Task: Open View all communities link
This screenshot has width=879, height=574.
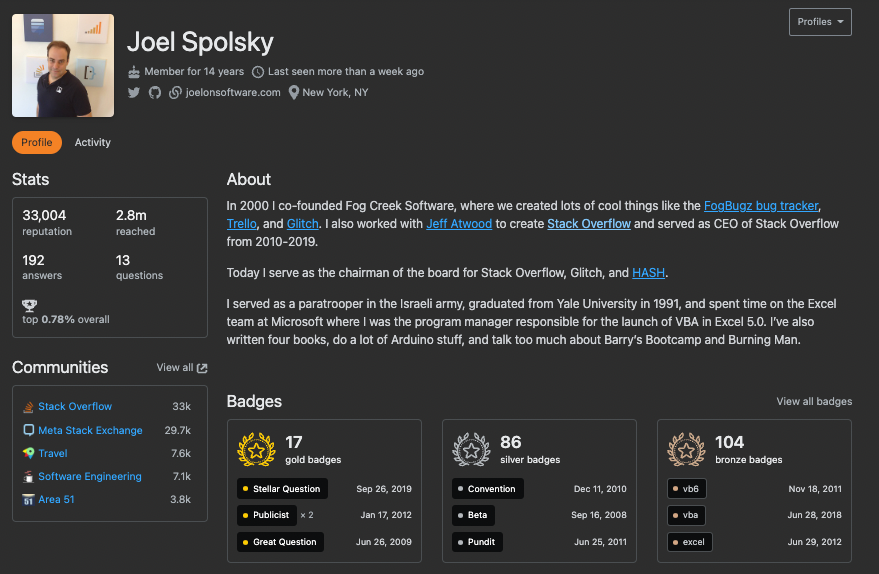Action: coord(182,368)
